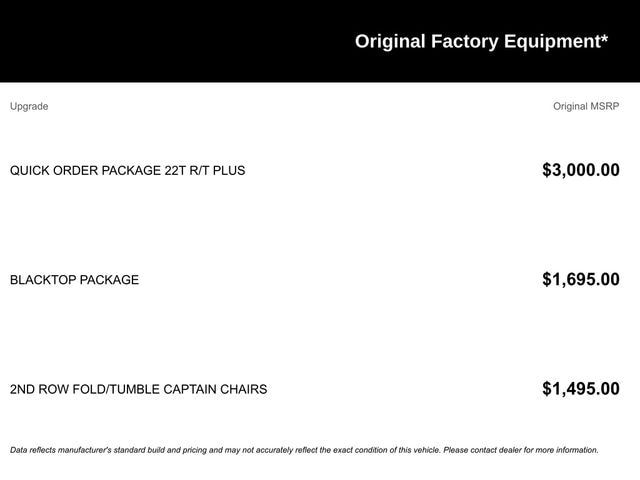Click the word BLACKTOP in second row

(x=45, y=280)
